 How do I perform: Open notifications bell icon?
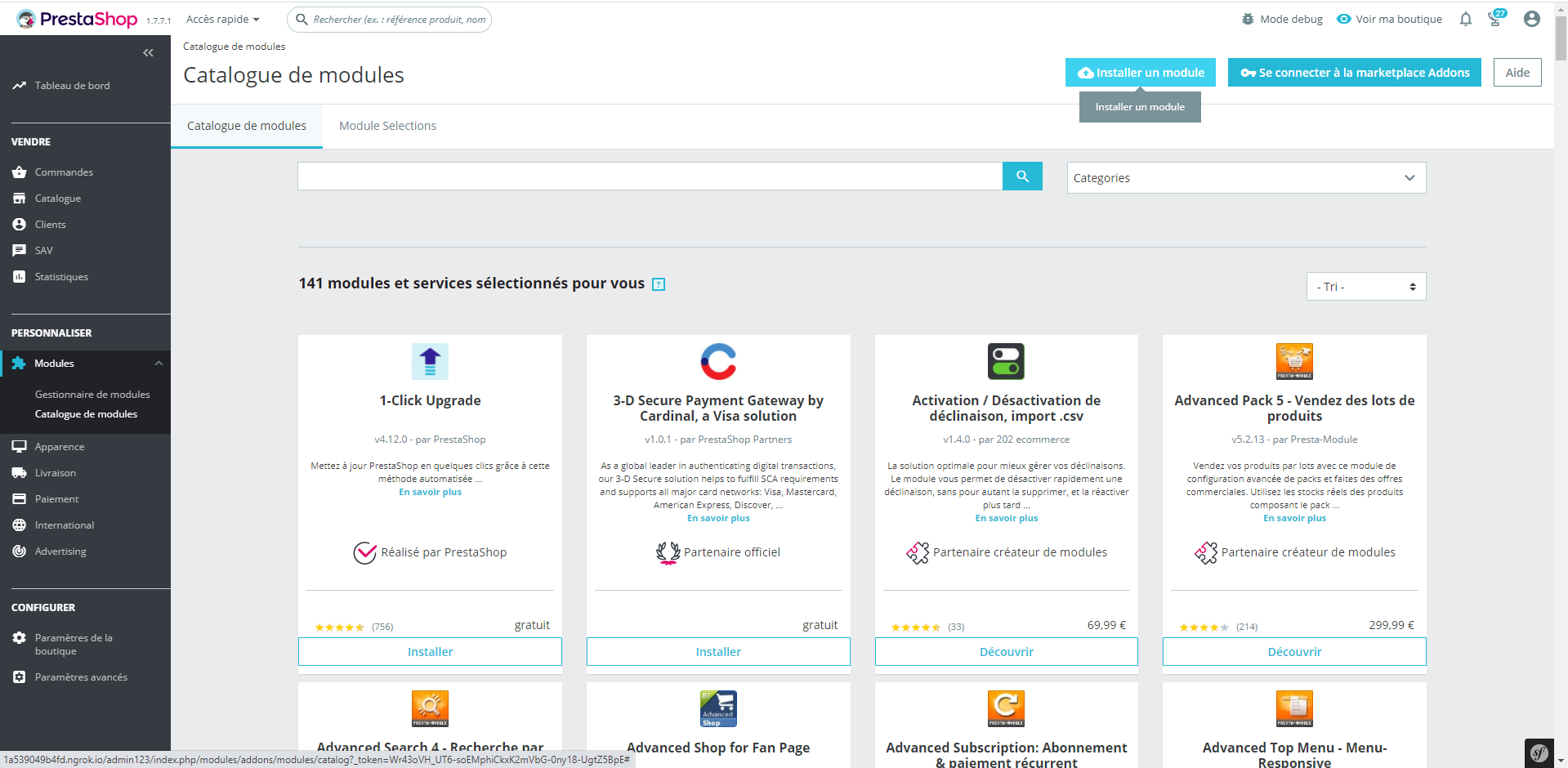tap(1465, 19)
